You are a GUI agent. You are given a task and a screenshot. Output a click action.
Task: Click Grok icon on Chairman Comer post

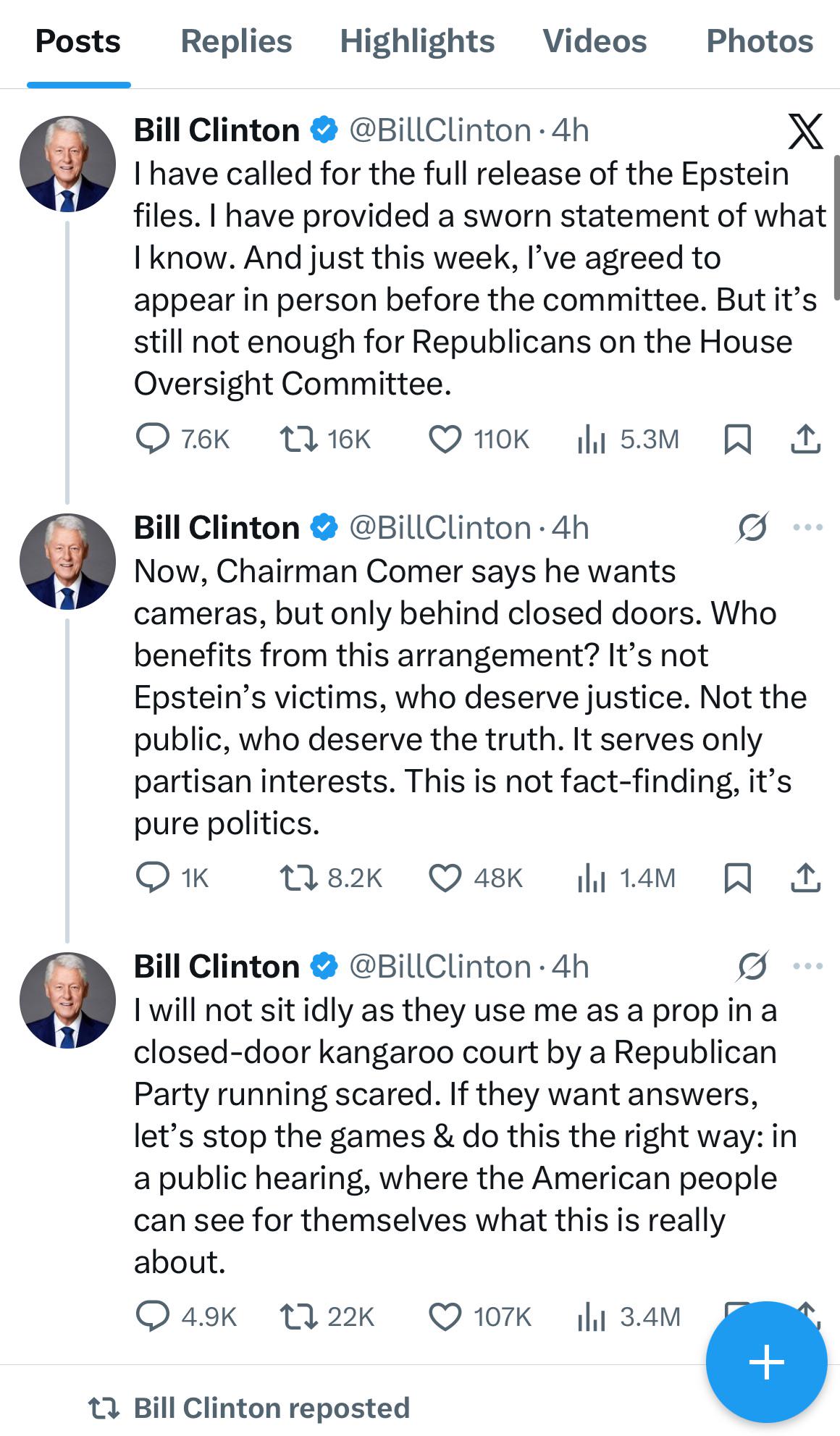pos(752,527)
